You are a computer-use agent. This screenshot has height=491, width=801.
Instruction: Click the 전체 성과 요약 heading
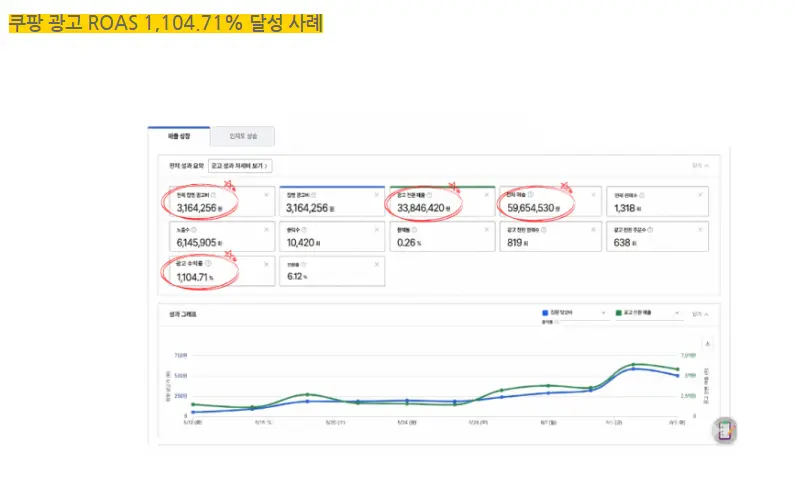[186, 166]
